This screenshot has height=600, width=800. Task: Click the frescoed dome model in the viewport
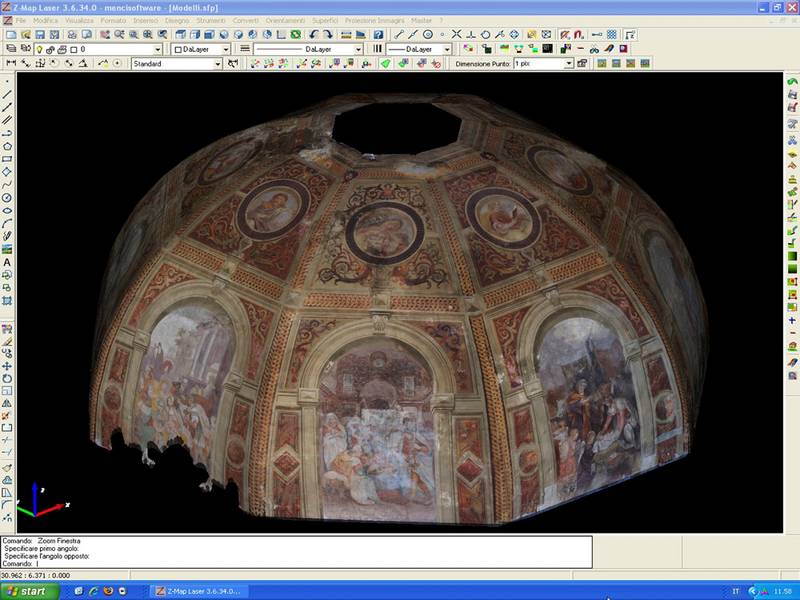pos(400,309)
